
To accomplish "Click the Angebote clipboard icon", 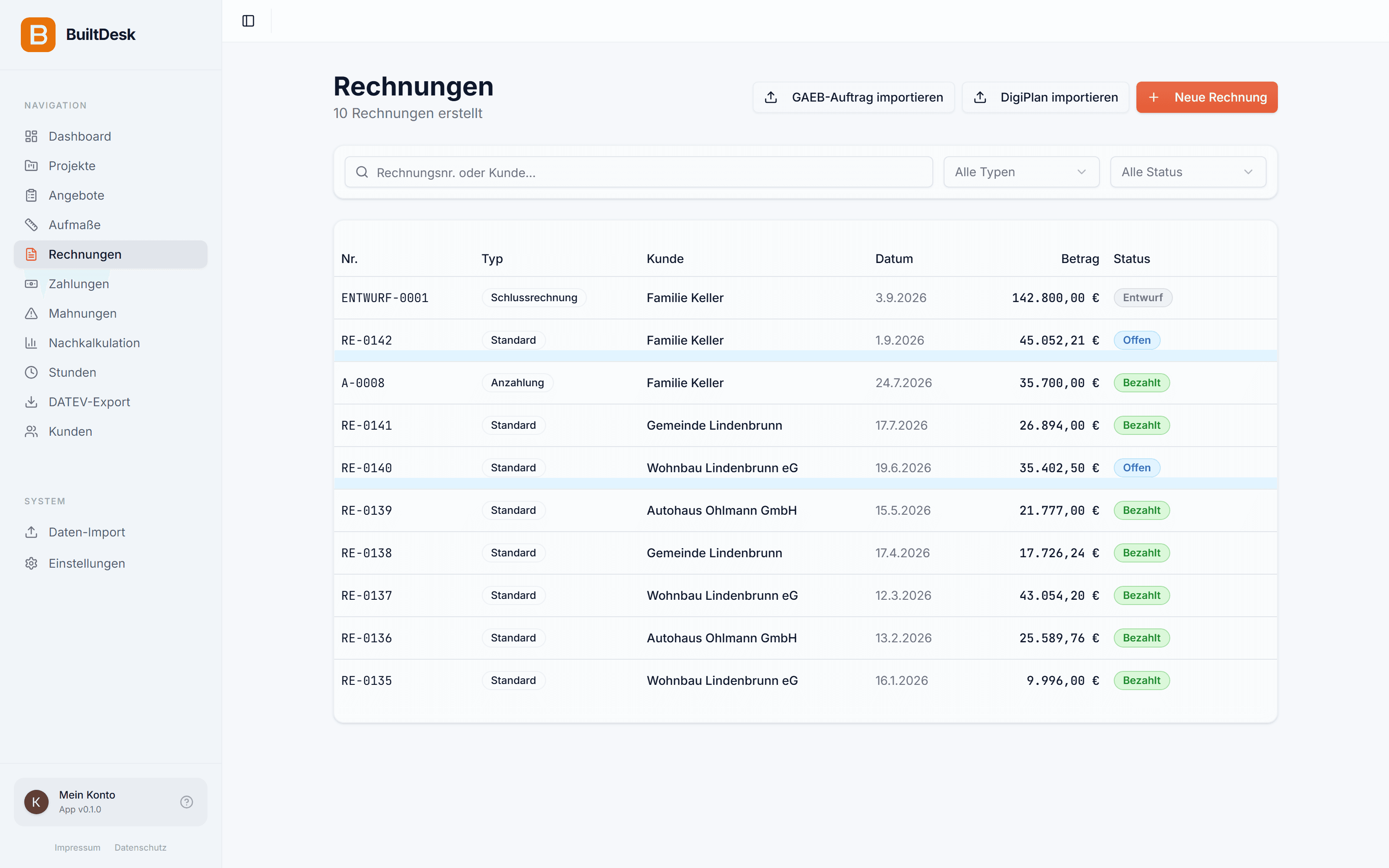I will [x=31, y=195].
